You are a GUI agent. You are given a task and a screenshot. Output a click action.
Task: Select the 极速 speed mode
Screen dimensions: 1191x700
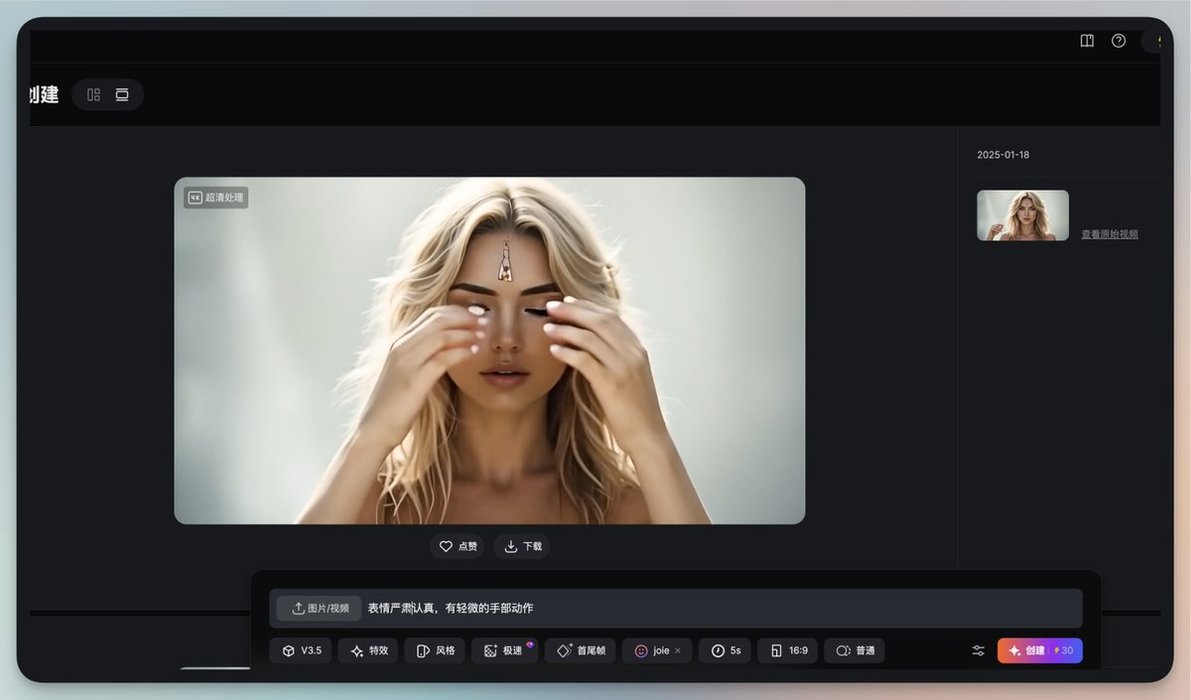click(504, 651)
